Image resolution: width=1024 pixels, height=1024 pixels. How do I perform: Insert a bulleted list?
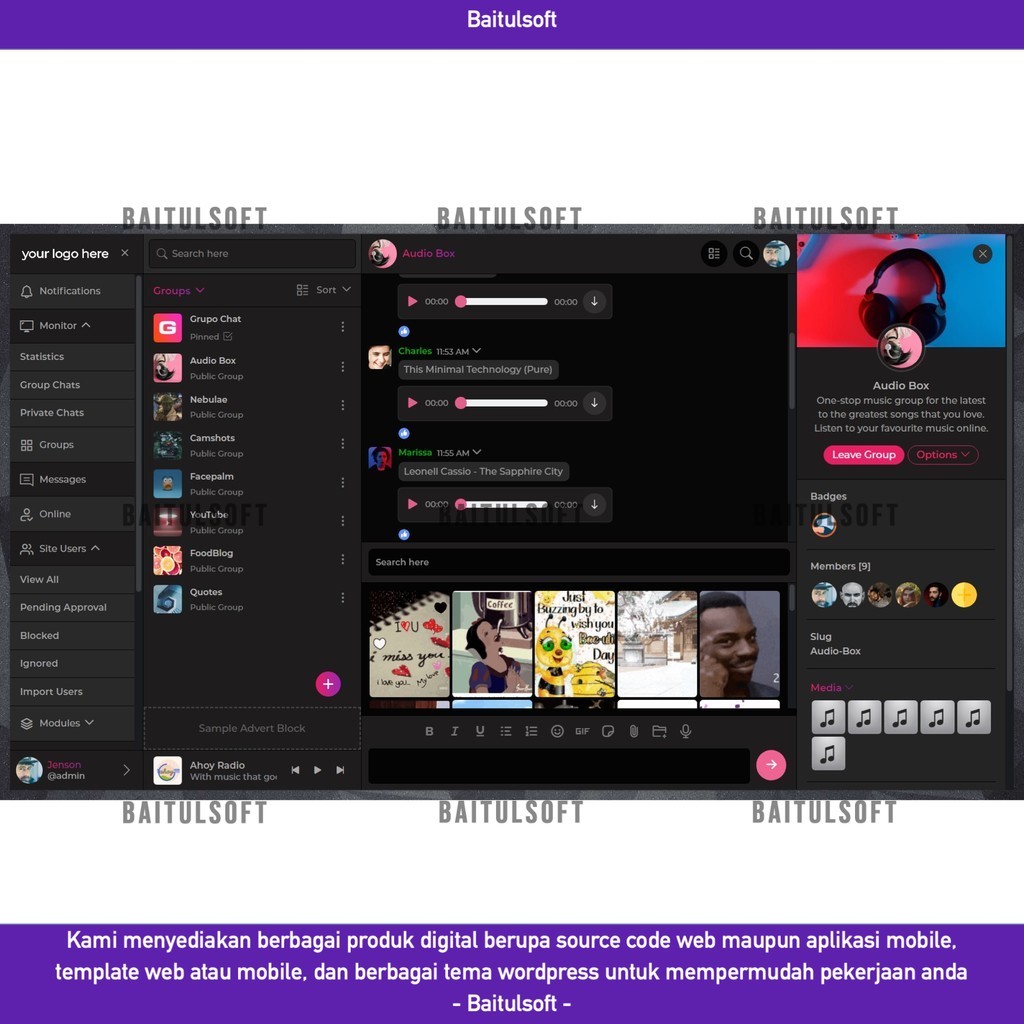click(505, 731)
